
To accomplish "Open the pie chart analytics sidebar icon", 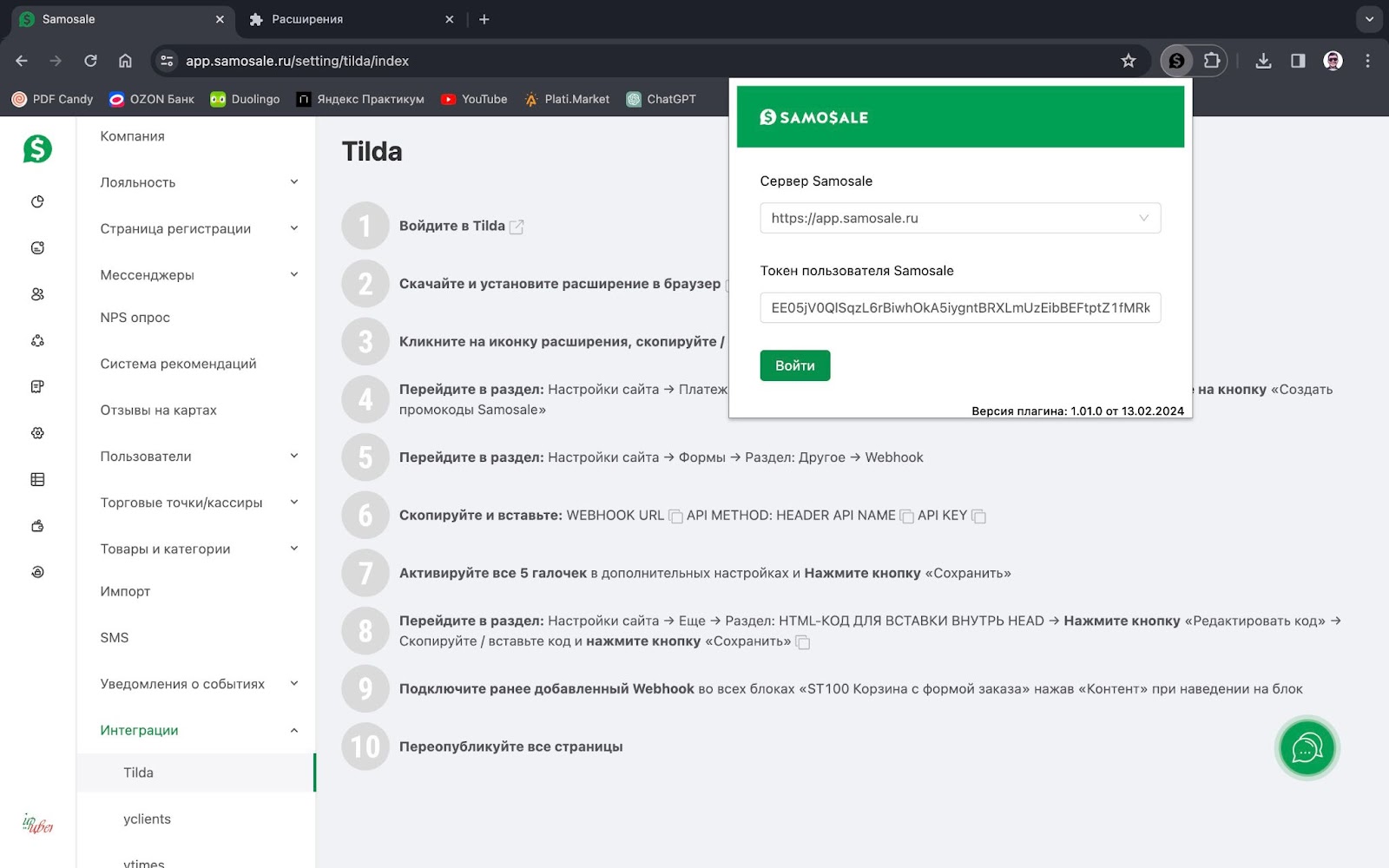I will 37,201.
